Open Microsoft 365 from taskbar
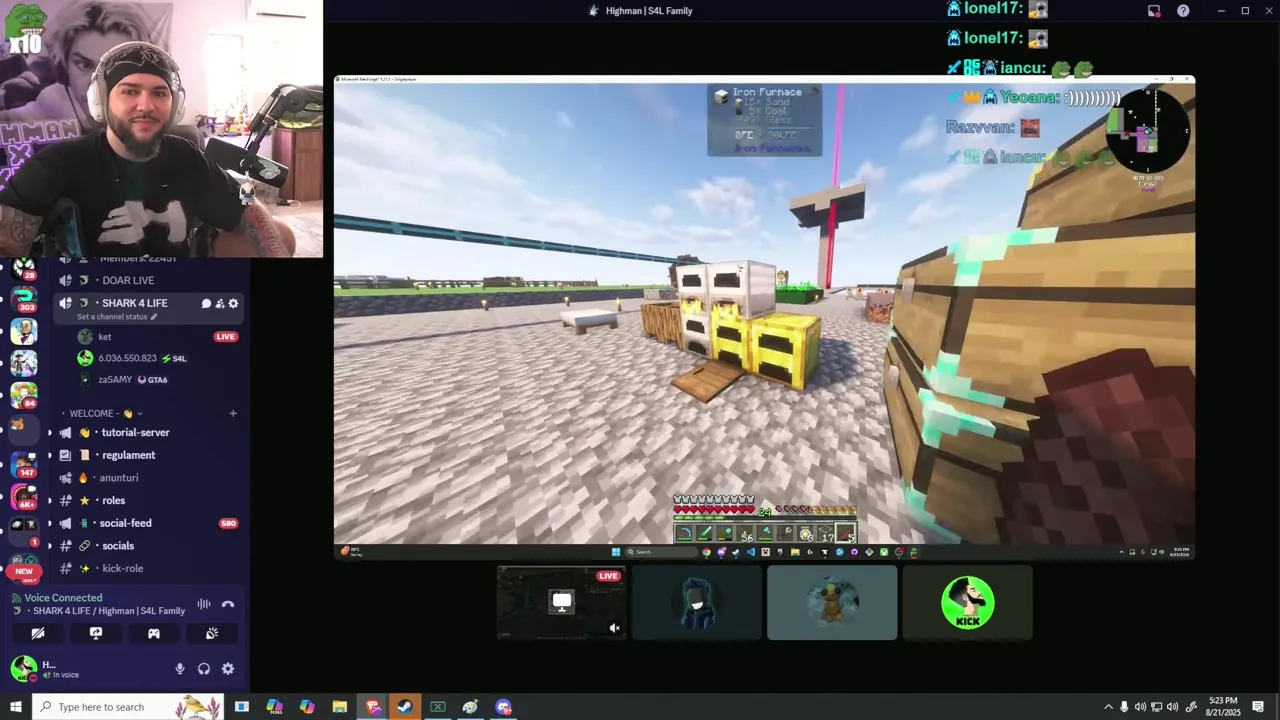Image resolution: width=1280 pixels, height=720 pixels. click(274, 707)
